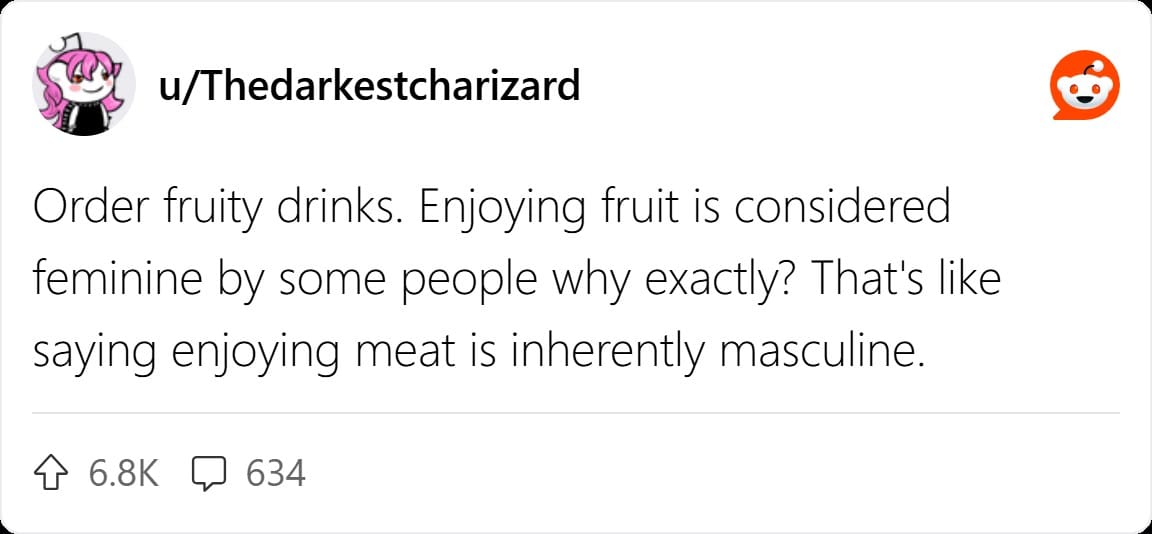The width and height of the screenshot is (1152, 534).
Task: Open the pink-haired user avatar
Action: pos(83,85)
